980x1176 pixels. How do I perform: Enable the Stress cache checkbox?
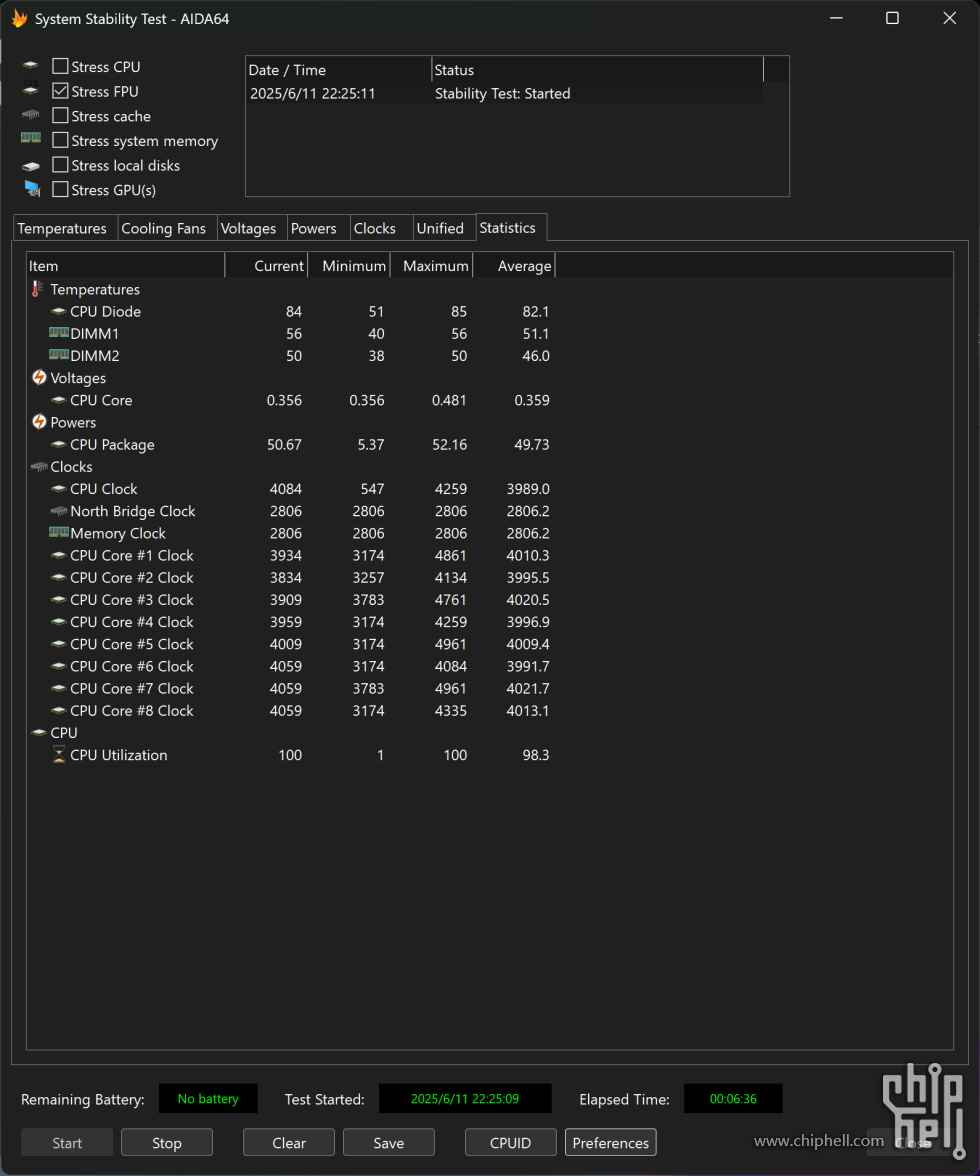click(60, 116)
